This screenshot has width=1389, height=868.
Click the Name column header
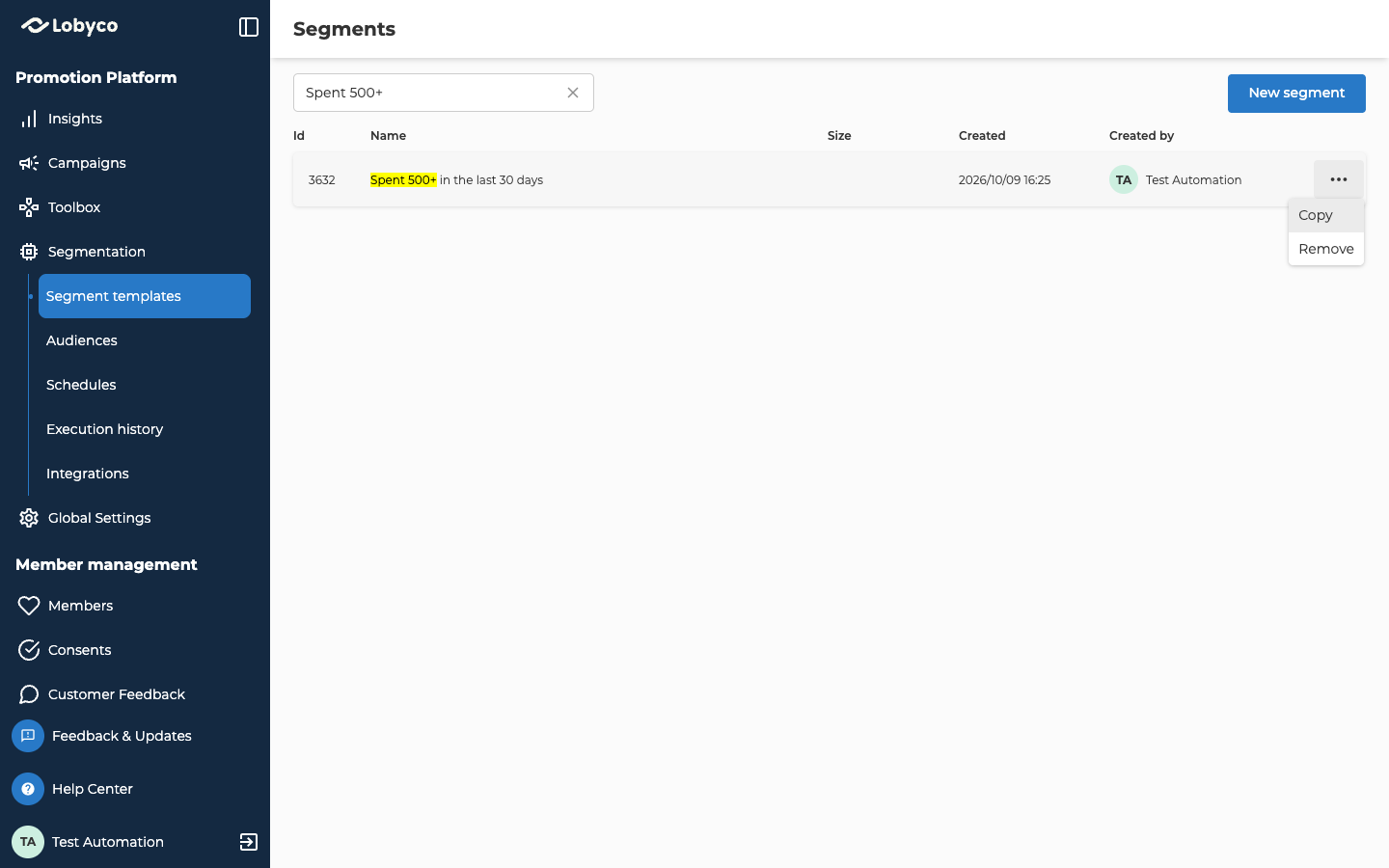point(388,136)
